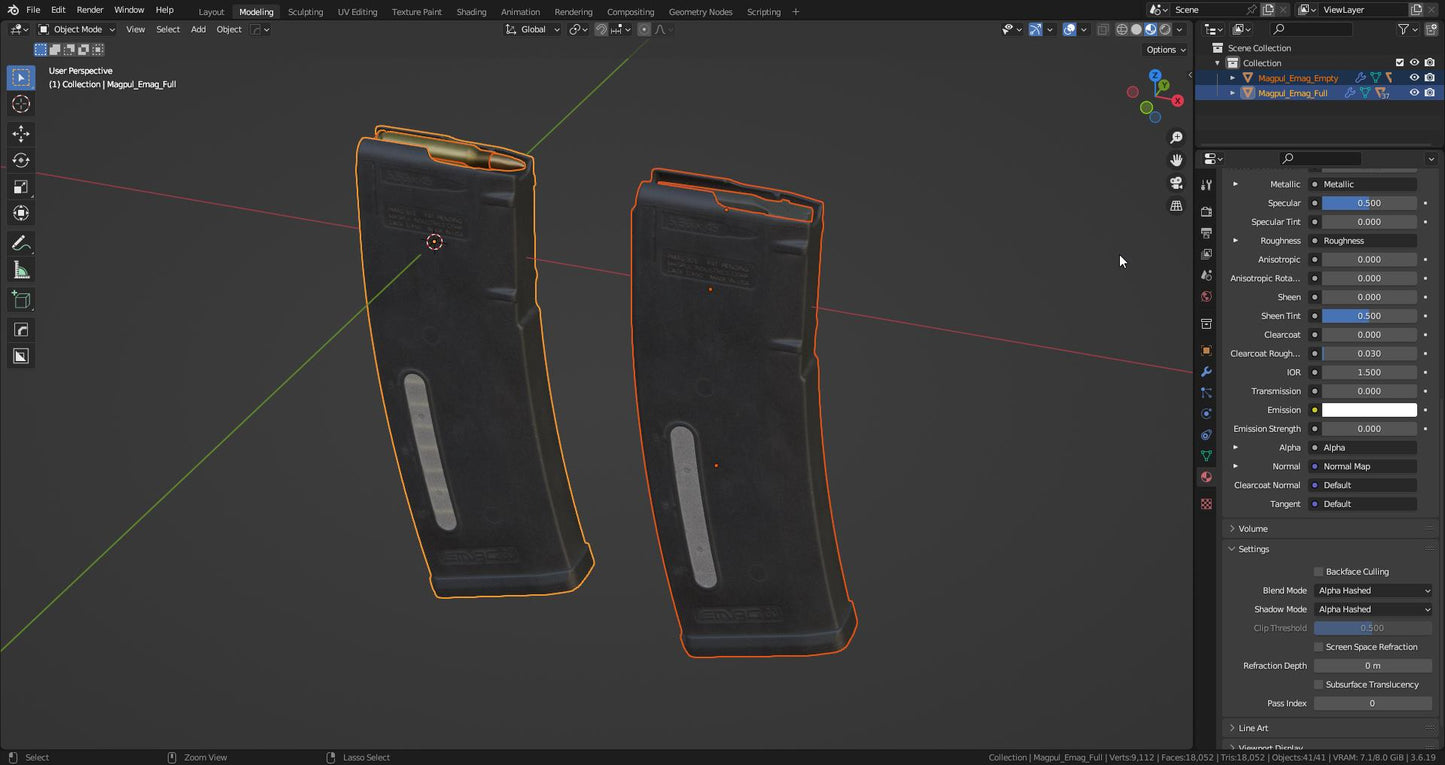Open the Modifier properties wrench tab

(x=1206, y=372)
